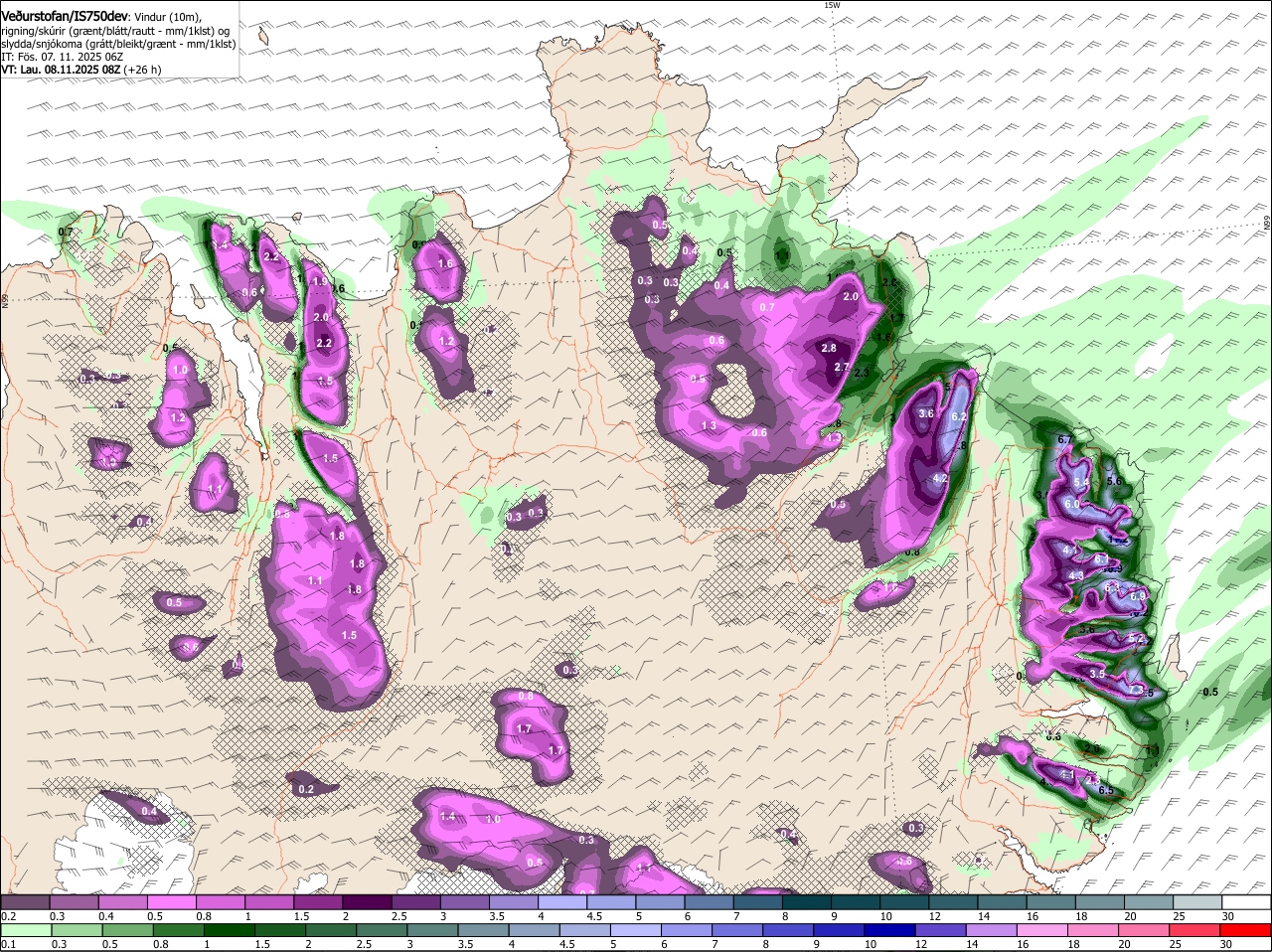1272x952 pixels.
Task: Click the top snow legend swatch between 0.5 and 0.8
Action: [171, 901]
